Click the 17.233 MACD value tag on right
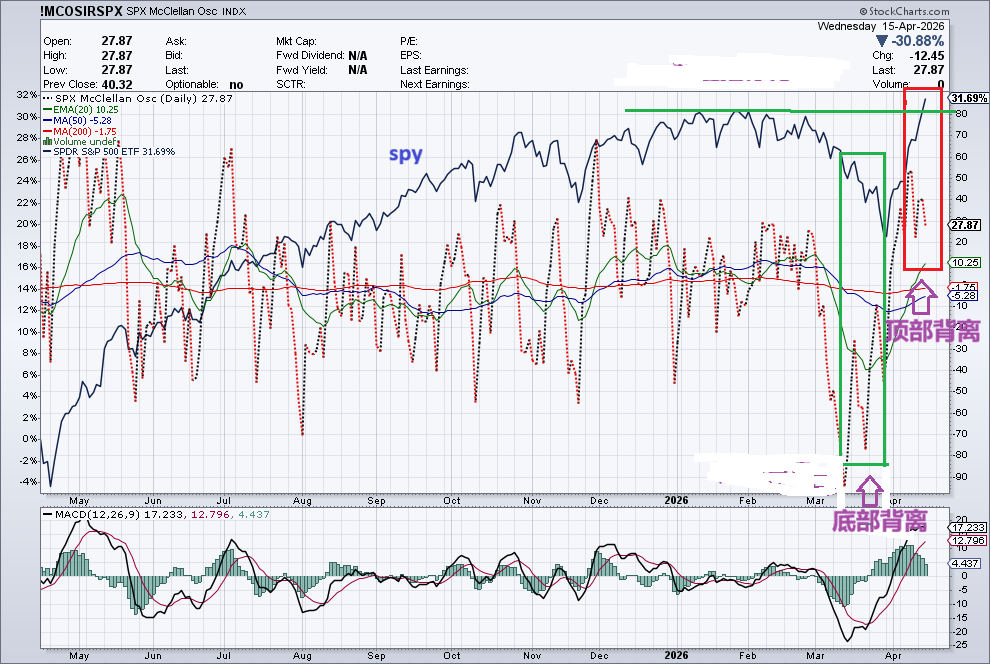 [x=969, y=527]
